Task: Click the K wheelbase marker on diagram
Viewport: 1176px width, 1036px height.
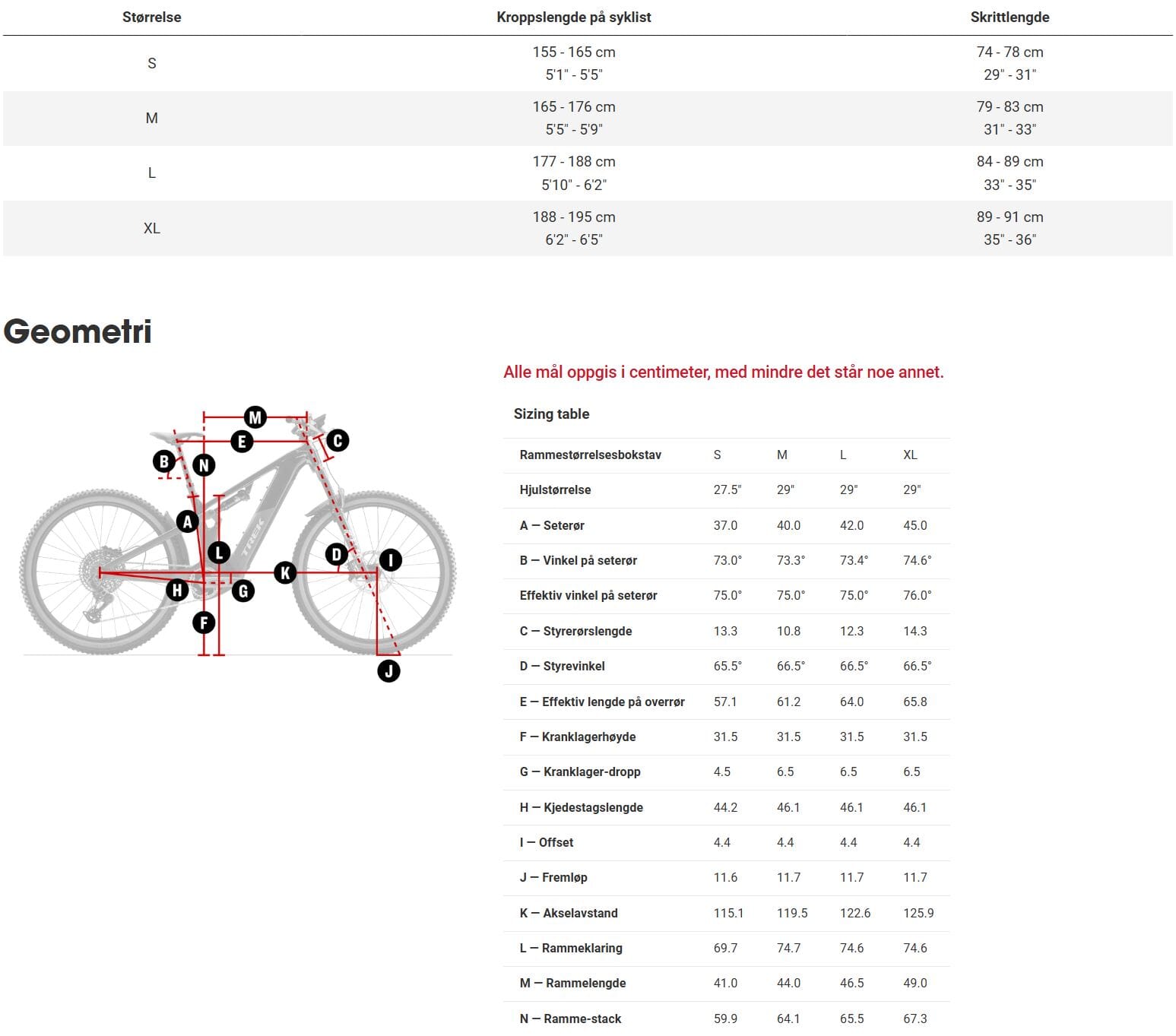Action: click(285, 572)
